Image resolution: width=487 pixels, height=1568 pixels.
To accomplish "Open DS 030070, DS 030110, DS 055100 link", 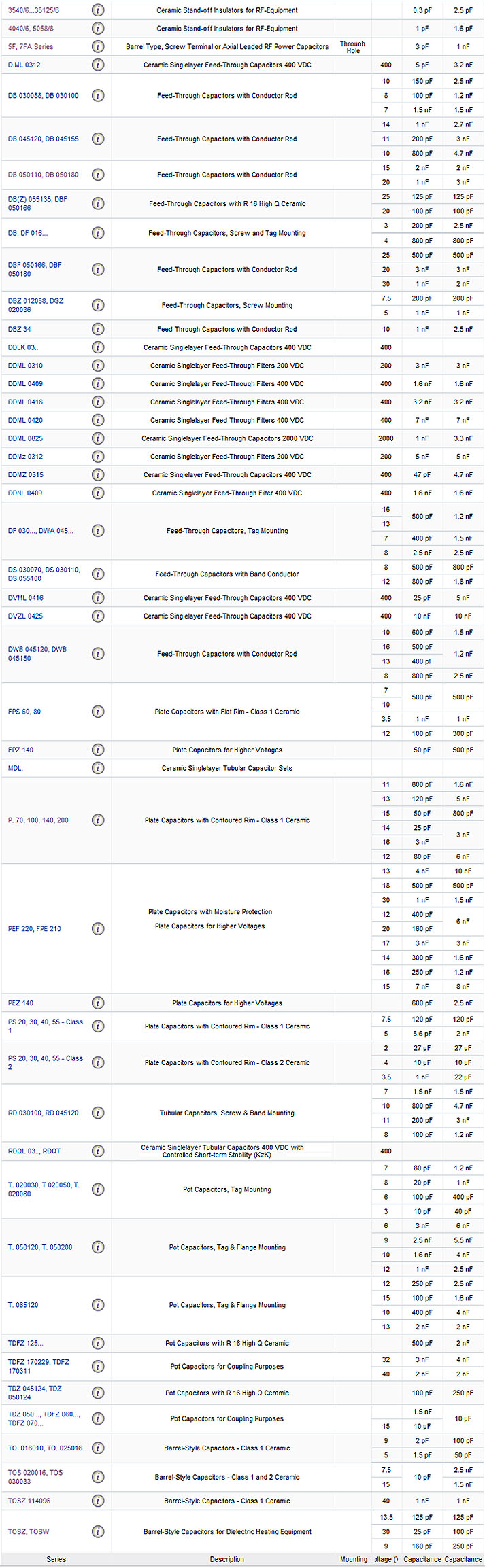I will (44, 574).
